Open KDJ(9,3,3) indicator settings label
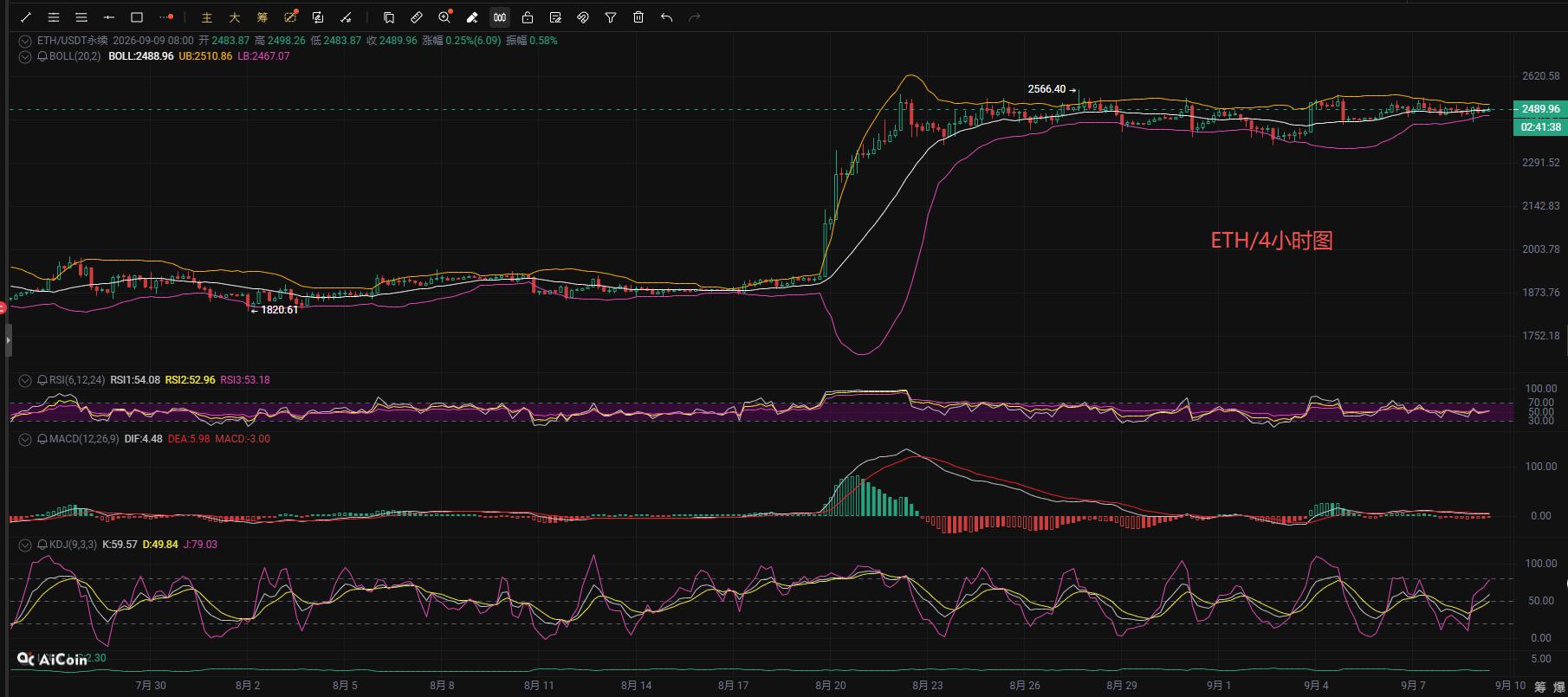This screenshot has width=1568, height=697. click(x=73, y=545)
